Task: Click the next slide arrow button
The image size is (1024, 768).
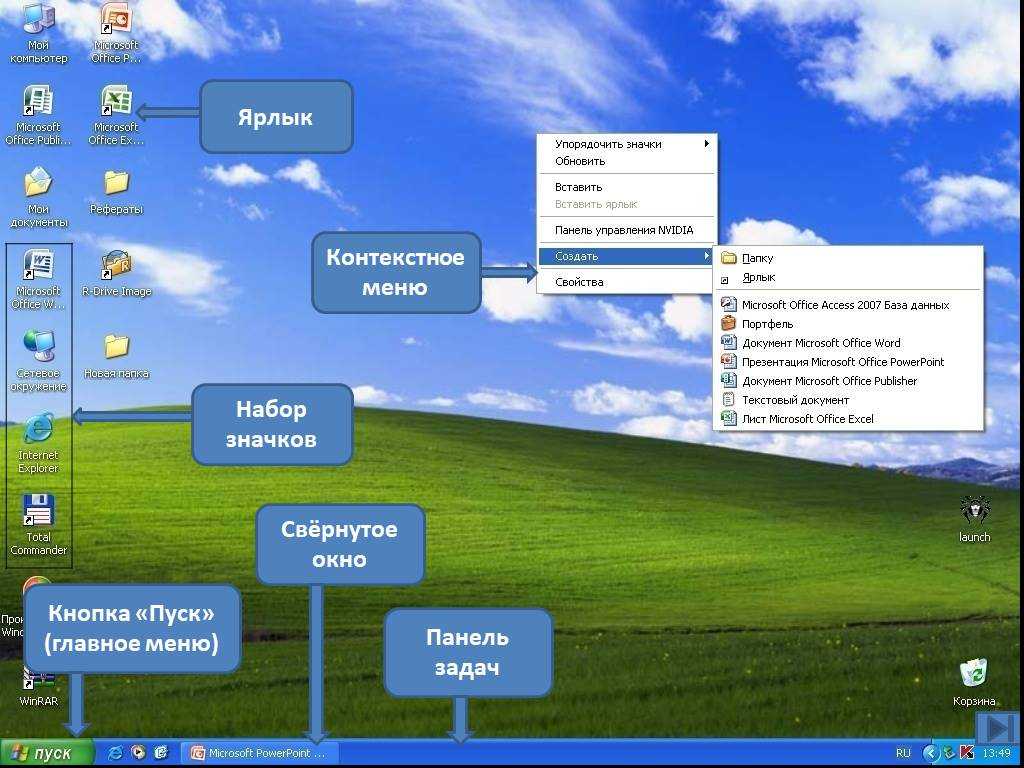Action: [x=998, y=727]
